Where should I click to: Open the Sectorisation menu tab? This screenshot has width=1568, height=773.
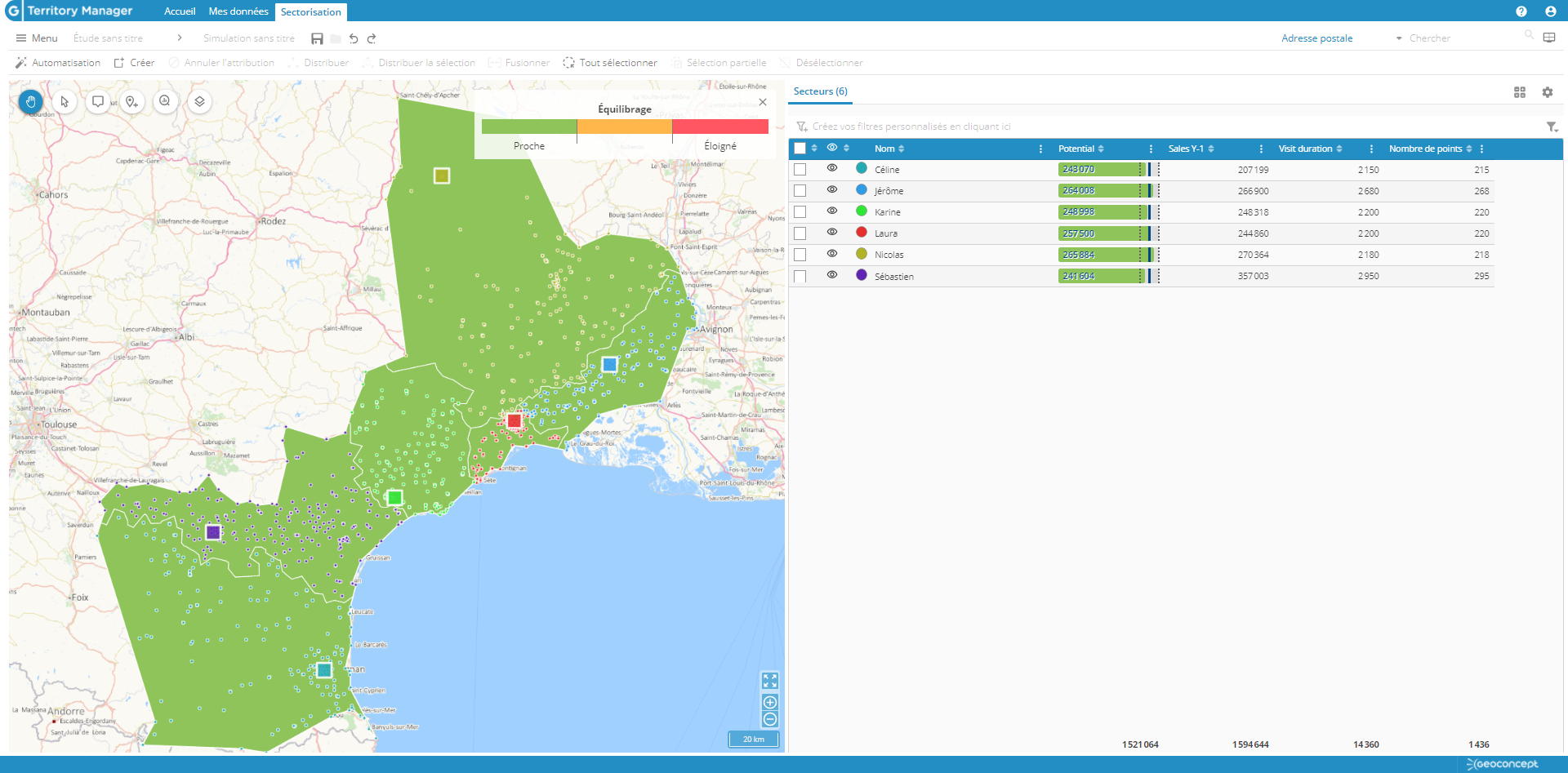(311, 11)
